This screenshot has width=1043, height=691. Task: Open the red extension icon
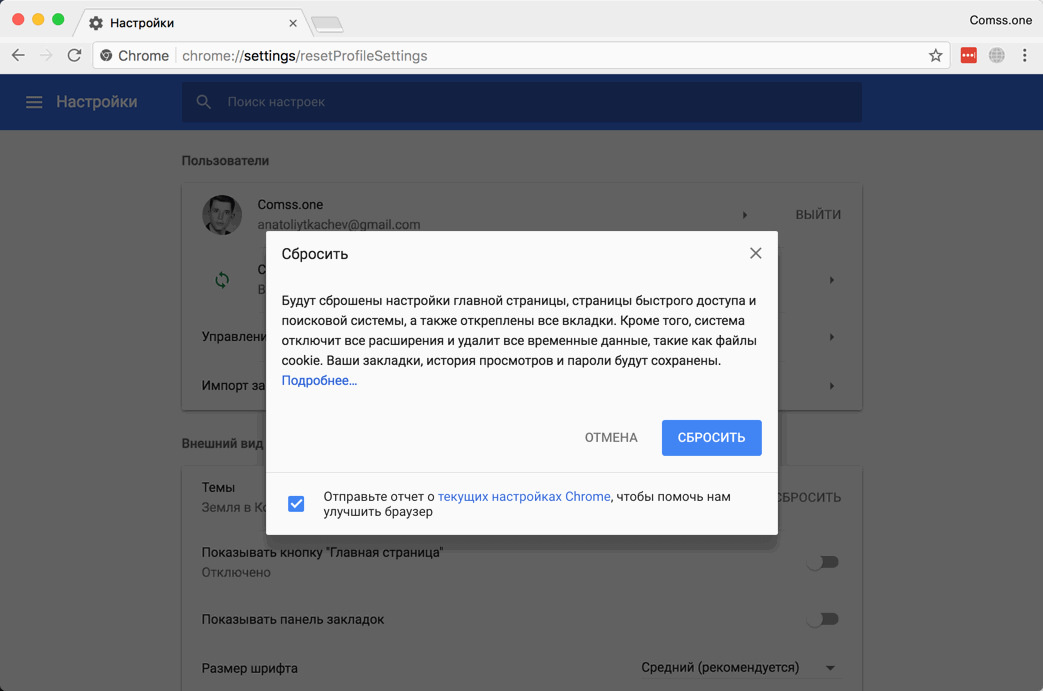pyautogui.click(x=968, y=56)
